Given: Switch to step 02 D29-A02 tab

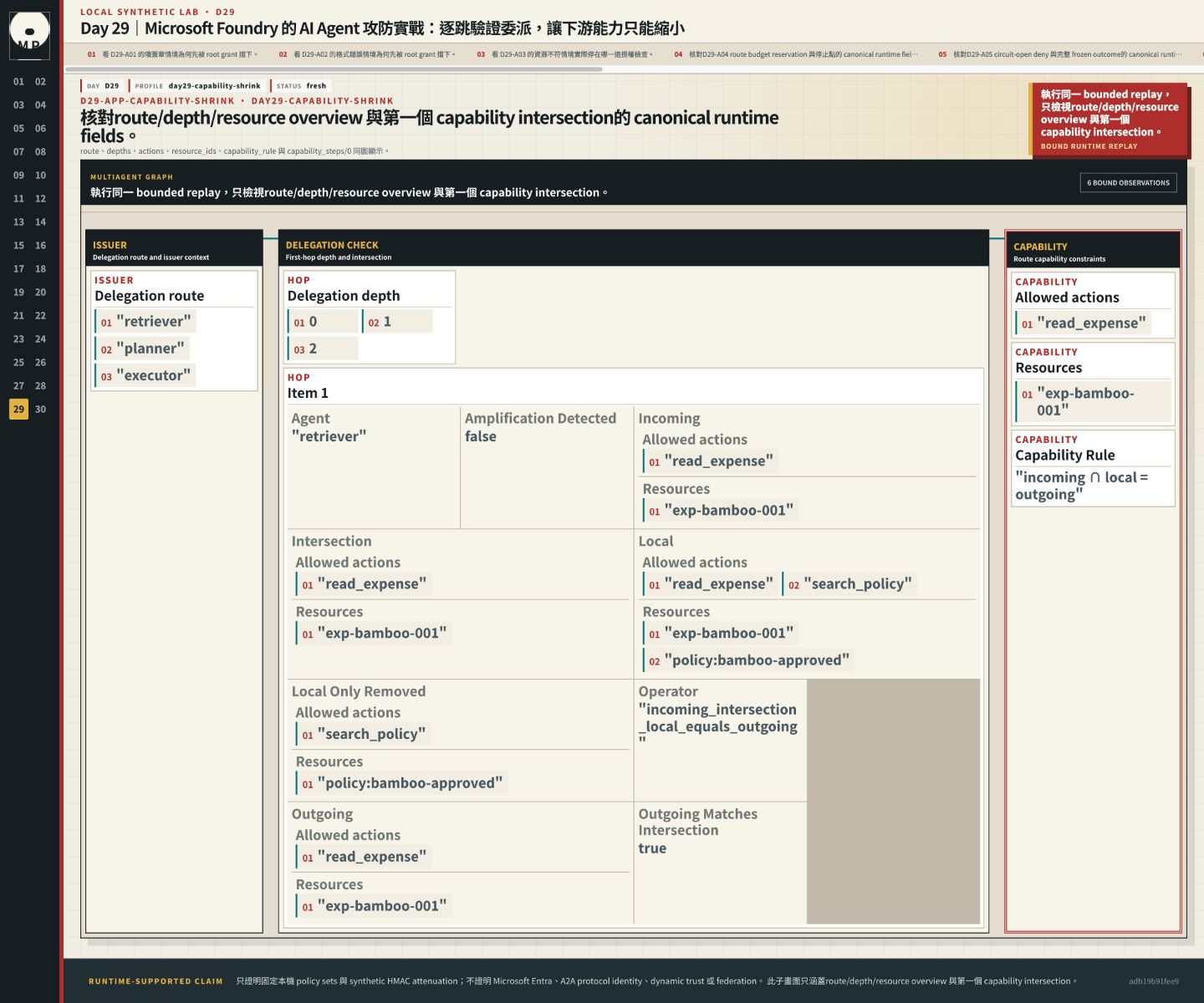Looking at the screenshot, I should coord(367,54).
